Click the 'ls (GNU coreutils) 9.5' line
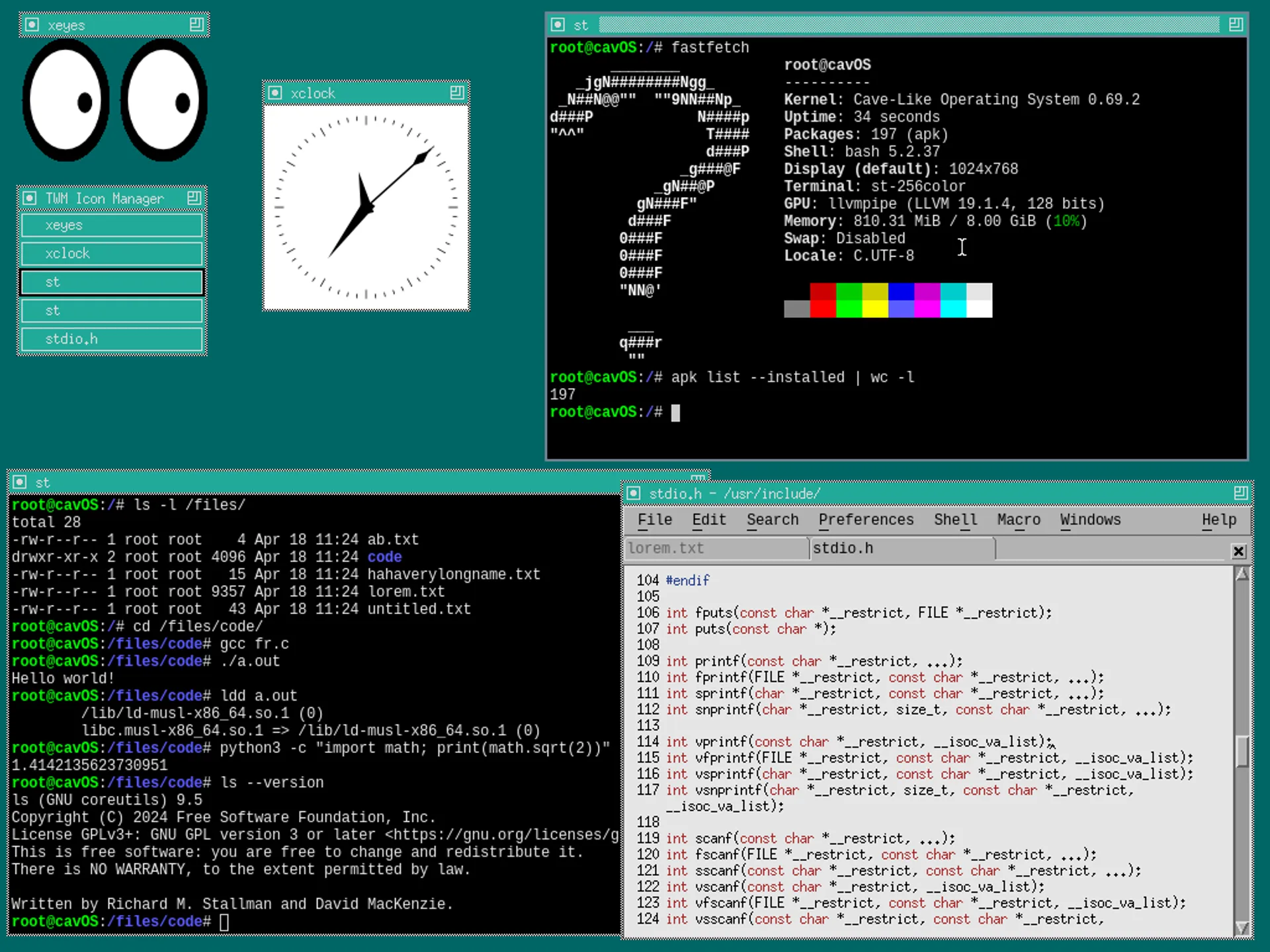1270x952 pixels. [x=106, y=800]
